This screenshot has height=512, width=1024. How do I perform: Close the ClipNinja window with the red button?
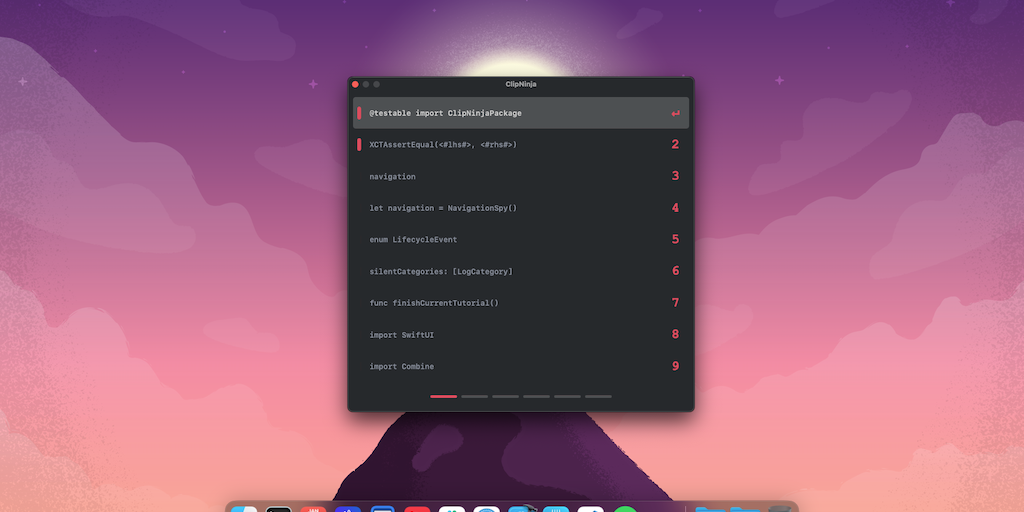[355, 84]
